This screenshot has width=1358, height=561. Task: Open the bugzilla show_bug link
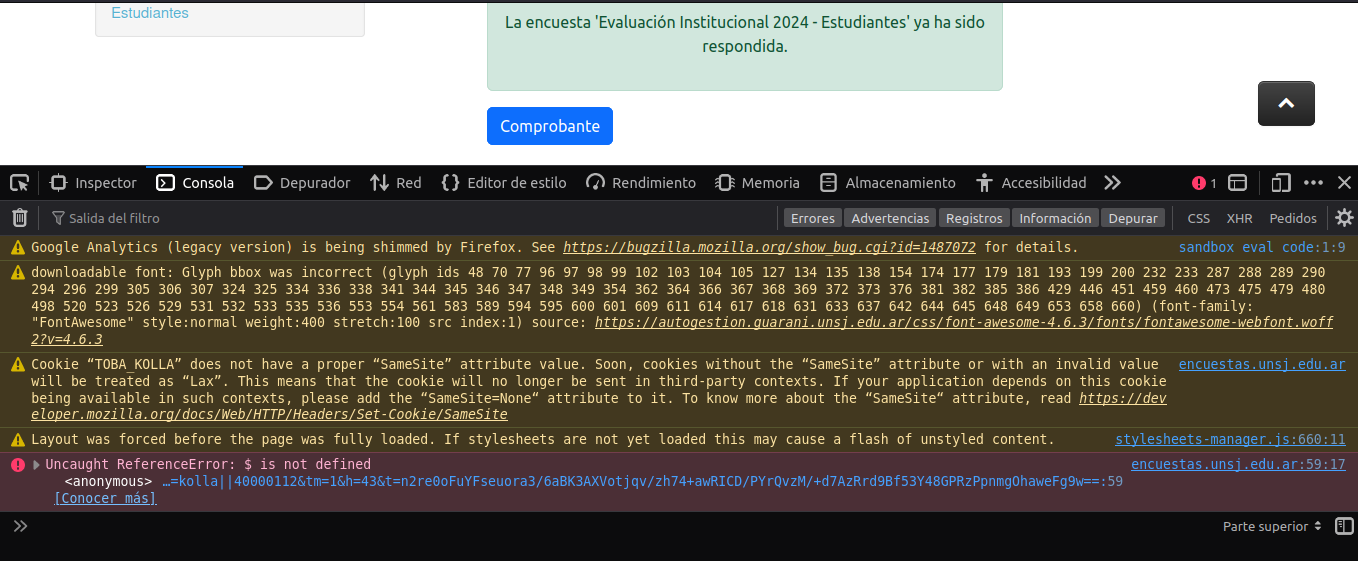click(769, 247)
